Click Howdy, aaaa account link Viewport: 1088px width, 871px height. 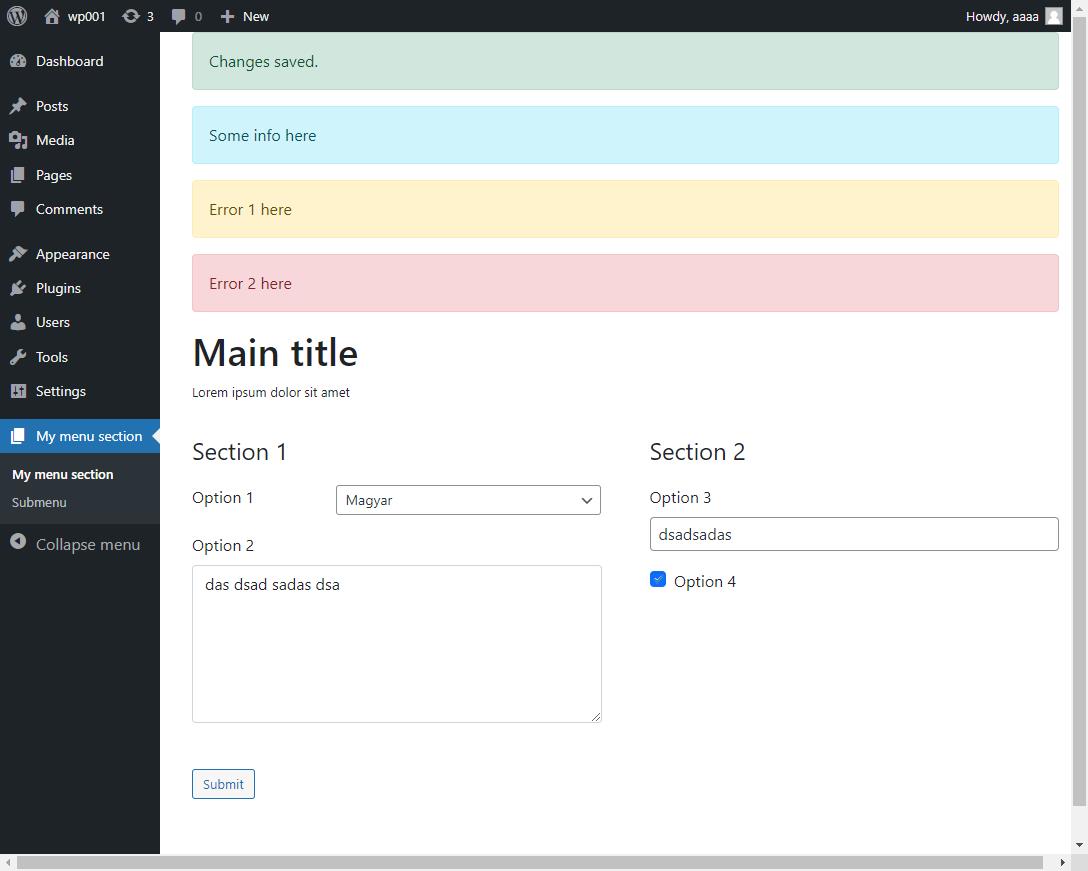pyautogui.click(x=1002, y=17)
